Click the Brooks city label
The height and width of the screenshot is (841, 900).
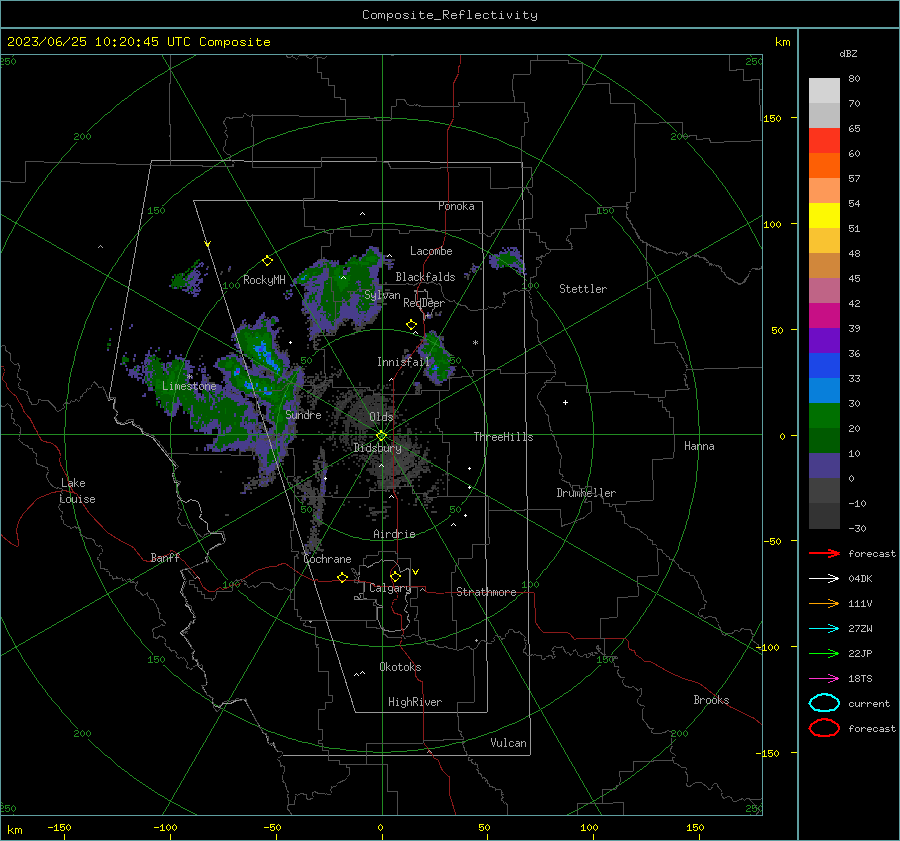pos(711,700)
